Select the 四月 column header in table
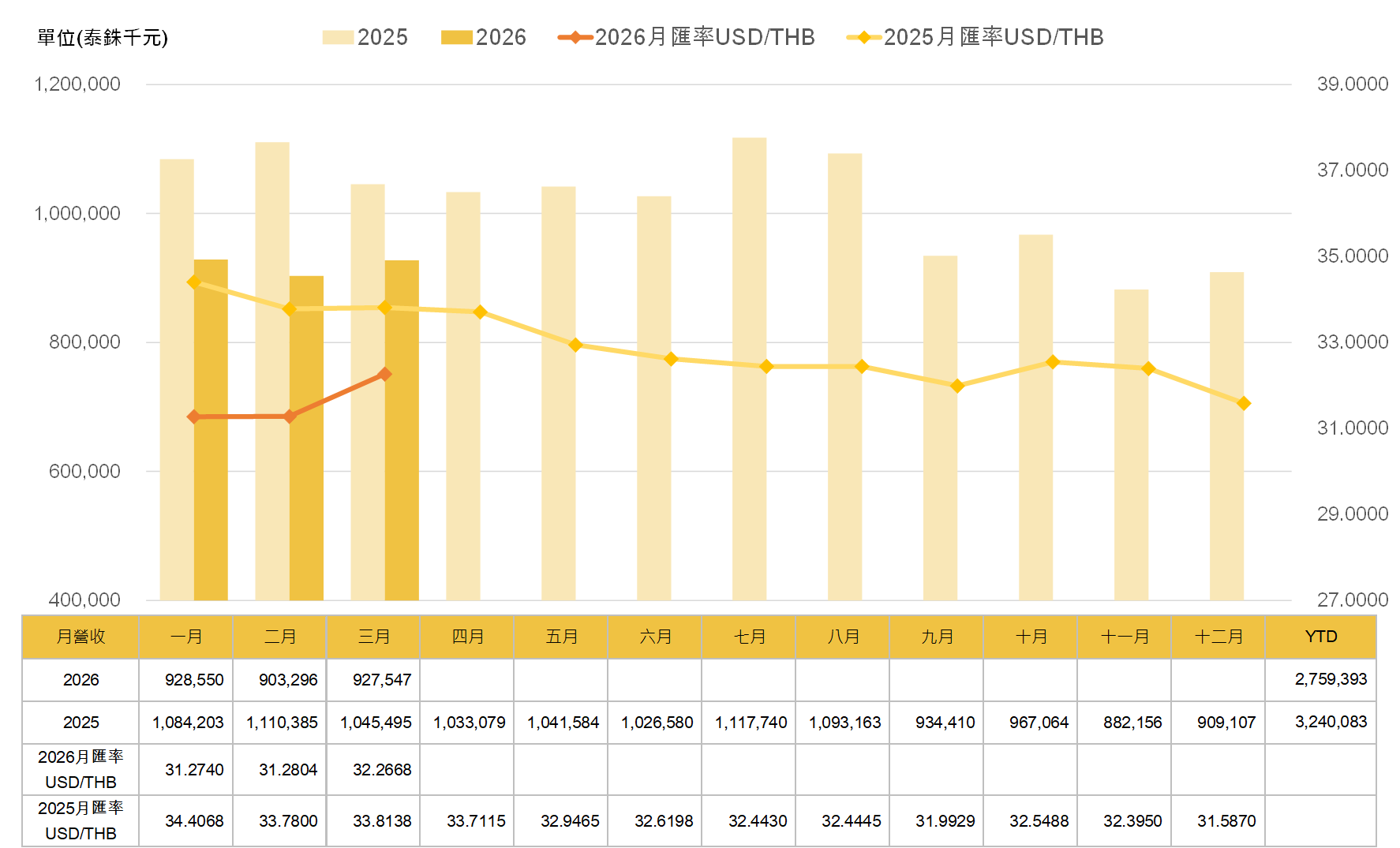This screenshot has width=1400, height=848. pyautogui.click(x=467, y=637)
